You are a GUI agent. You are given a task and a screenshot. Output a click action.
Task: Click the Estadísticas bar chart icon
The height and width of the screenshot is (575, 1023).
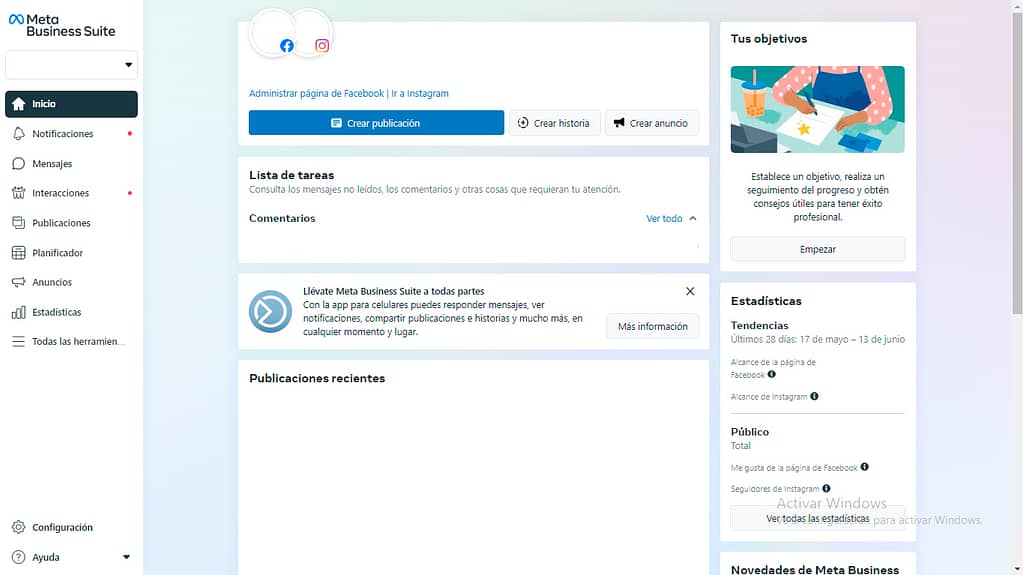(x=18, y=312)
